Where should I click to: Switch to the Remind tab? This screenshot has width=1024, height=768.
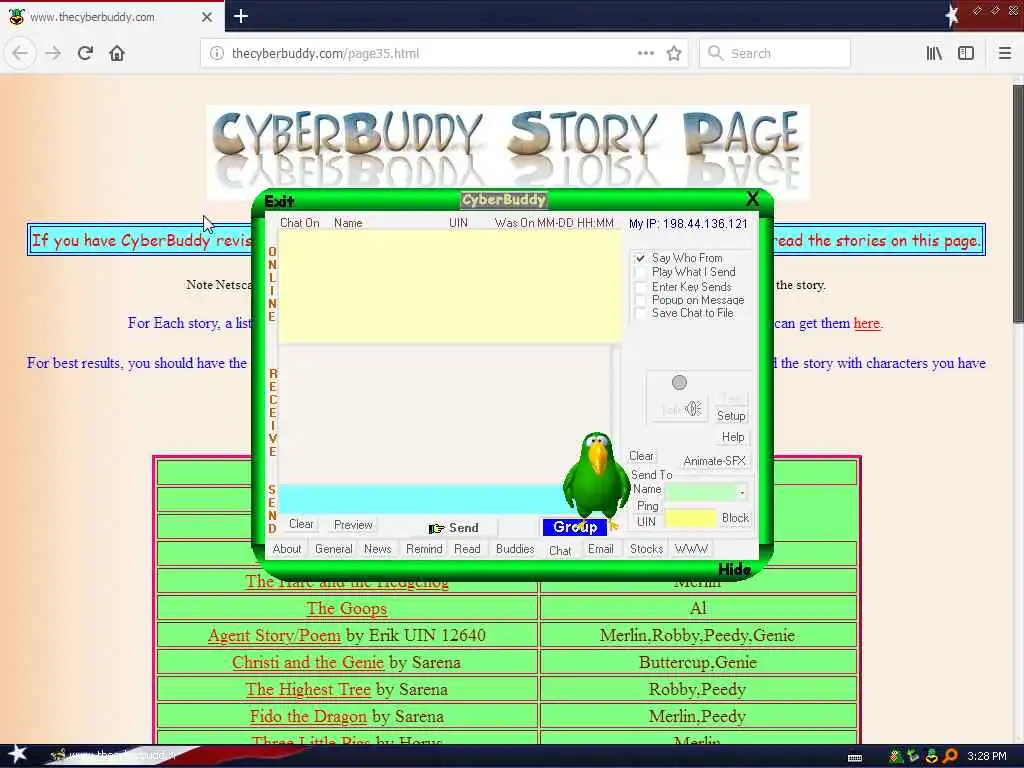[424, 549]
